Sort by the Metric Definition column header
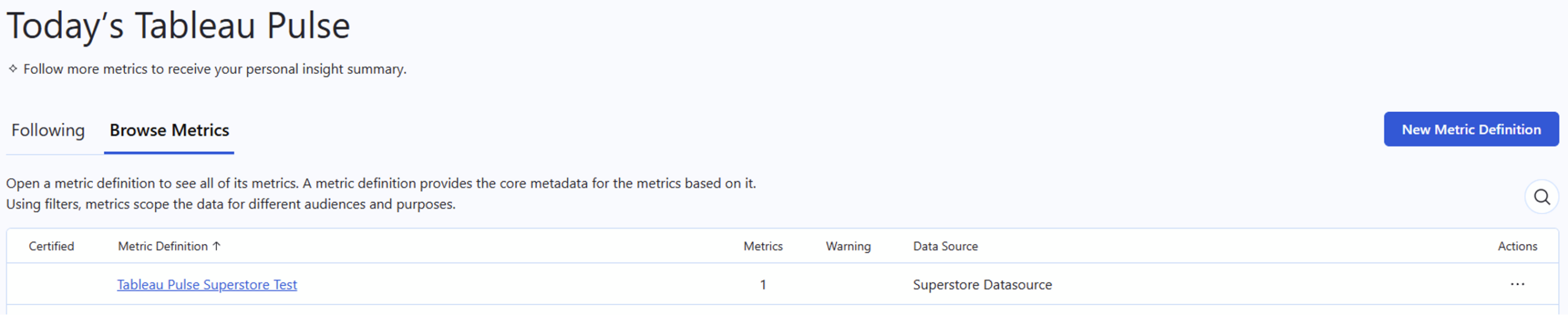The image size is (1568, 315). (x=162, y=246)
